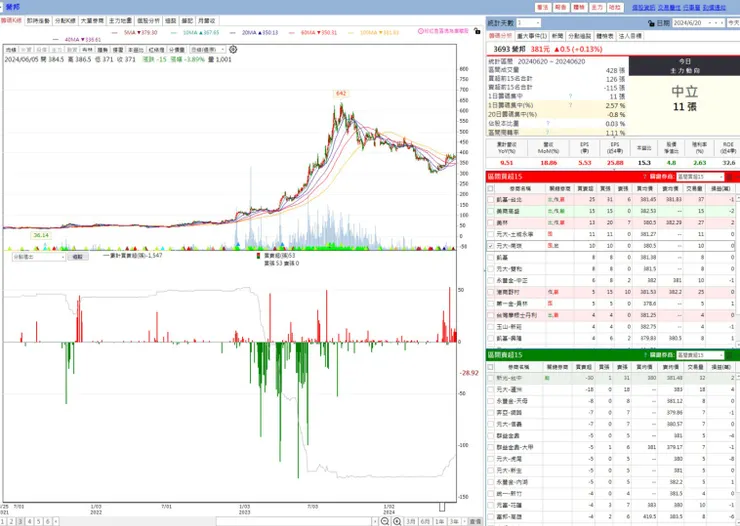The width and height of the screenshot is (740, 526).
Task: Set the chart range to 1年
Action: tap(439, 521)
